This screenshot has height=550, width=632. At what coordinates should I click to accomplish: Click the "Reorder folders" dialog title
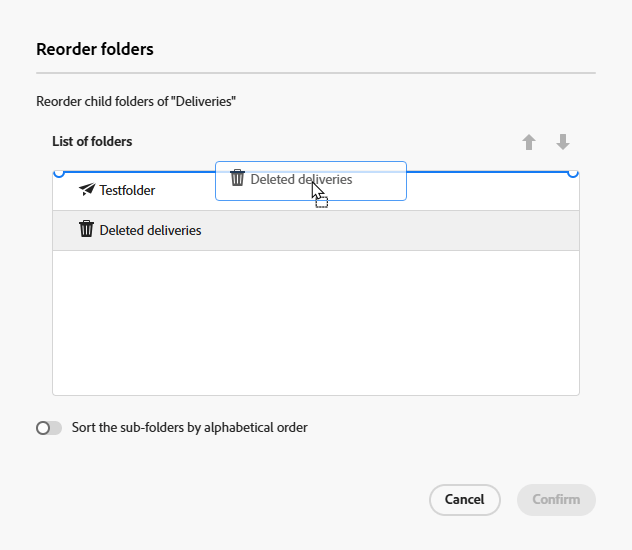pos(95,48)
